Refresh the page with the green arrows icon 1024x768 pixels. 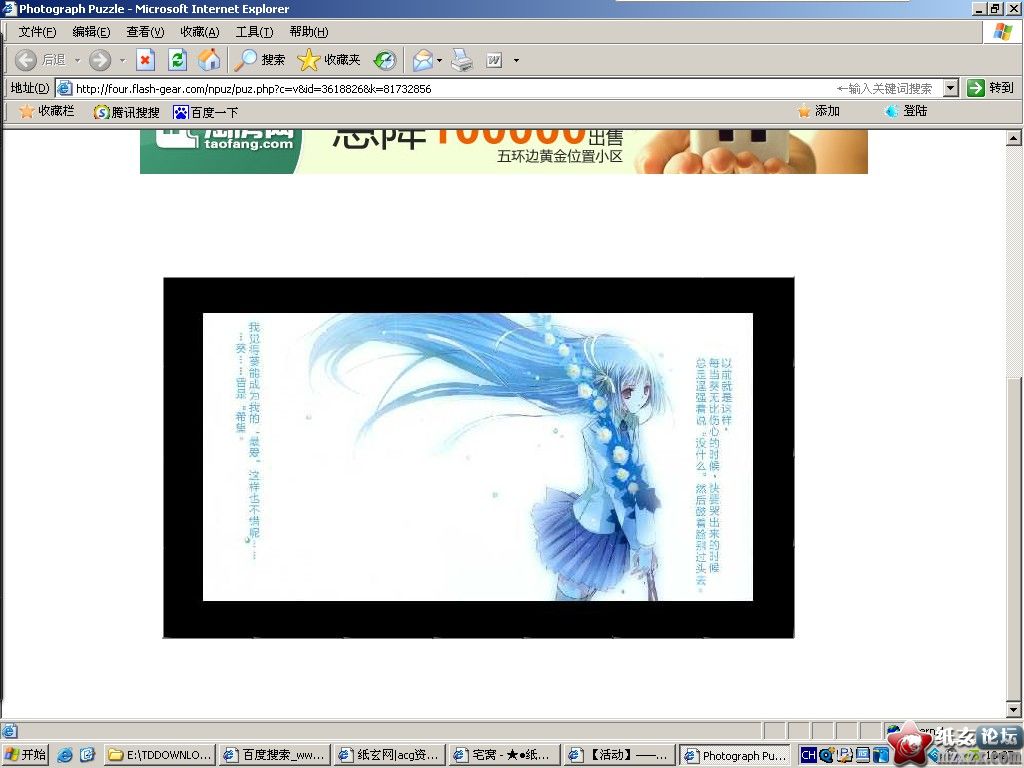click(x=177, y=60)
